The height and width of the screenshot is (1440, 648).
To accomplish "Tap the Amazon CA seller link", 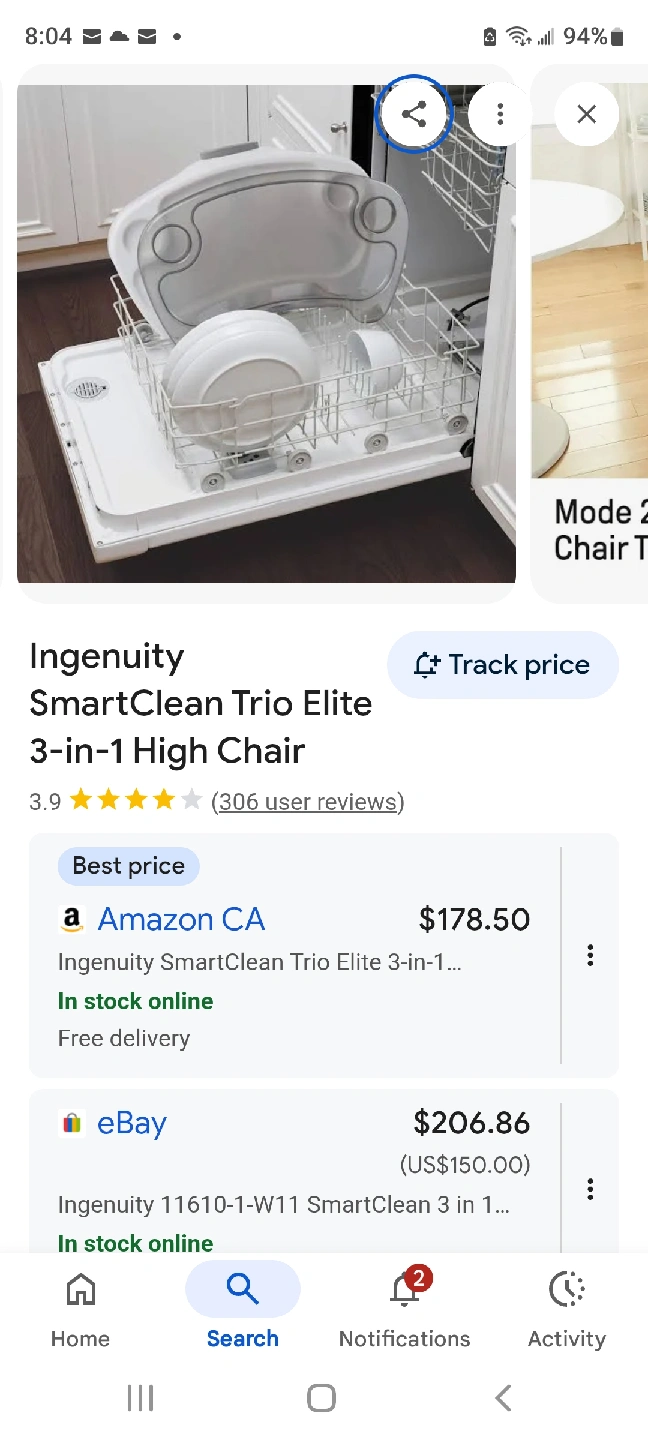I will [x=181, y=919].
